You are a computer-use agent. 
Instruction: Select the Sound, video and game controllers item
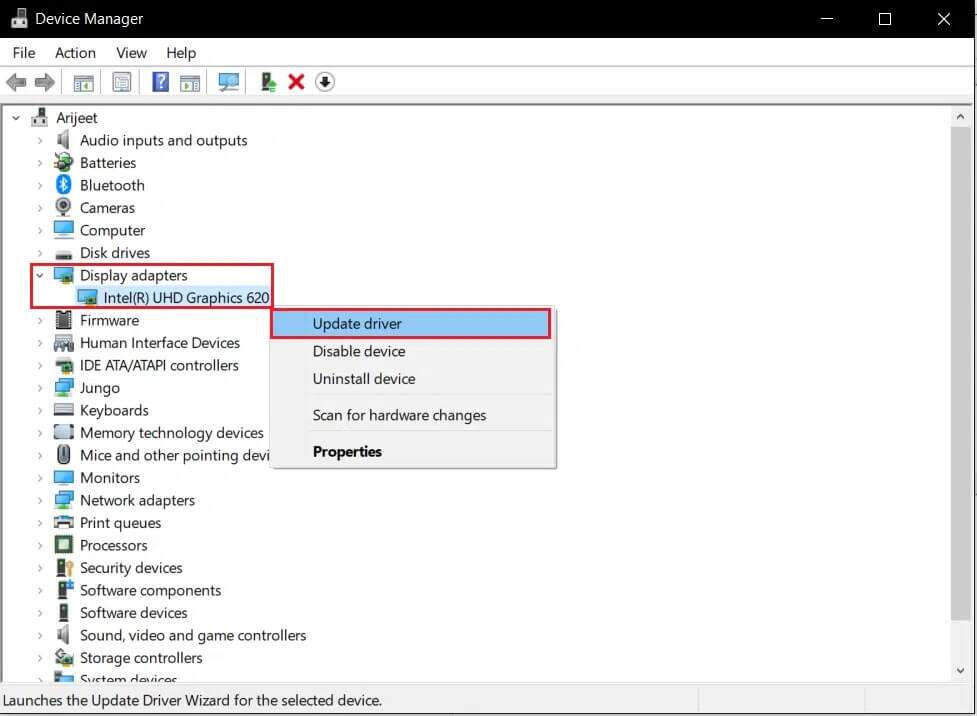(x=192, y=635)
